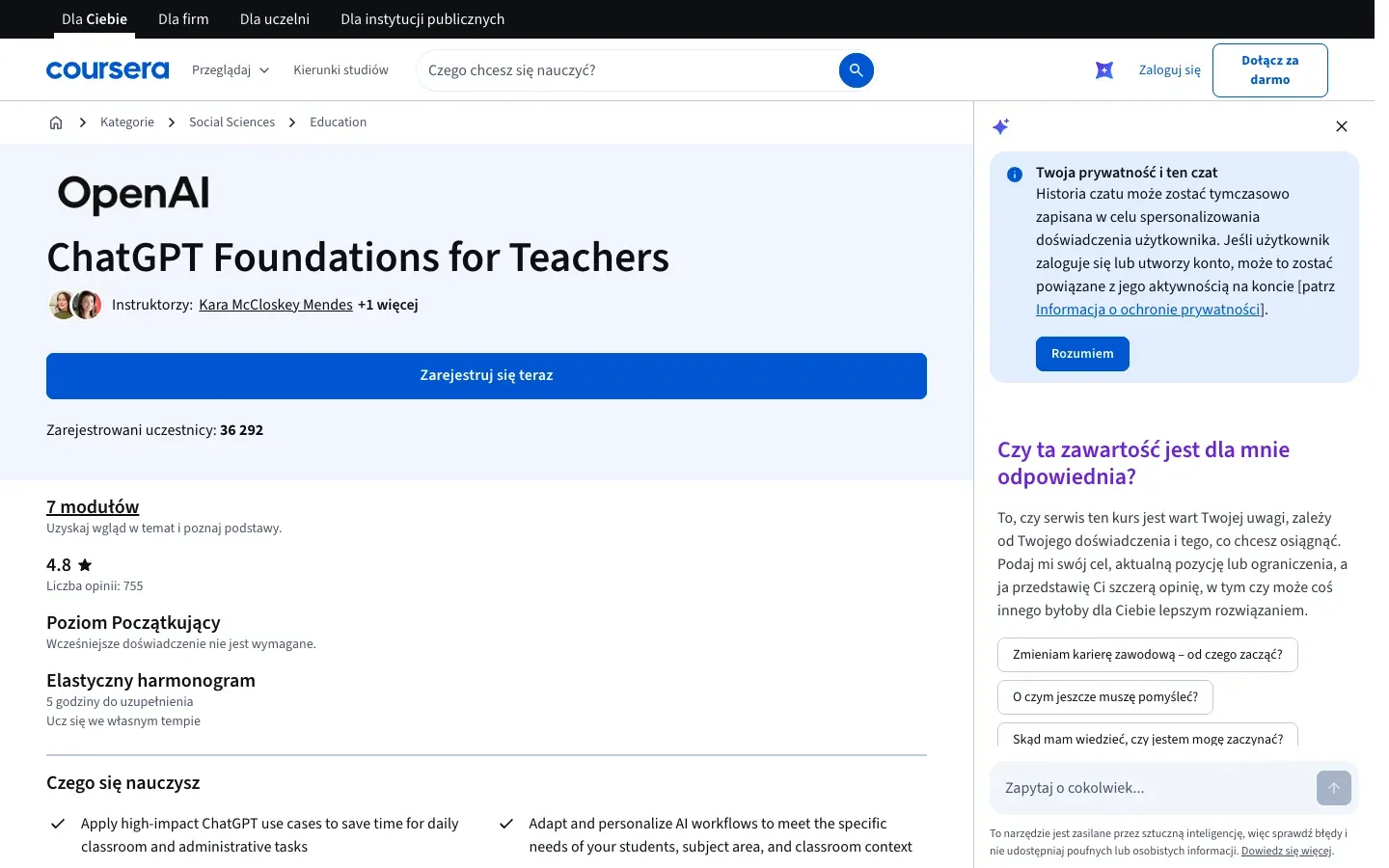Focus the course search input field
The width and height of the screenshot is (1389, 868).
tap(628, 70)
